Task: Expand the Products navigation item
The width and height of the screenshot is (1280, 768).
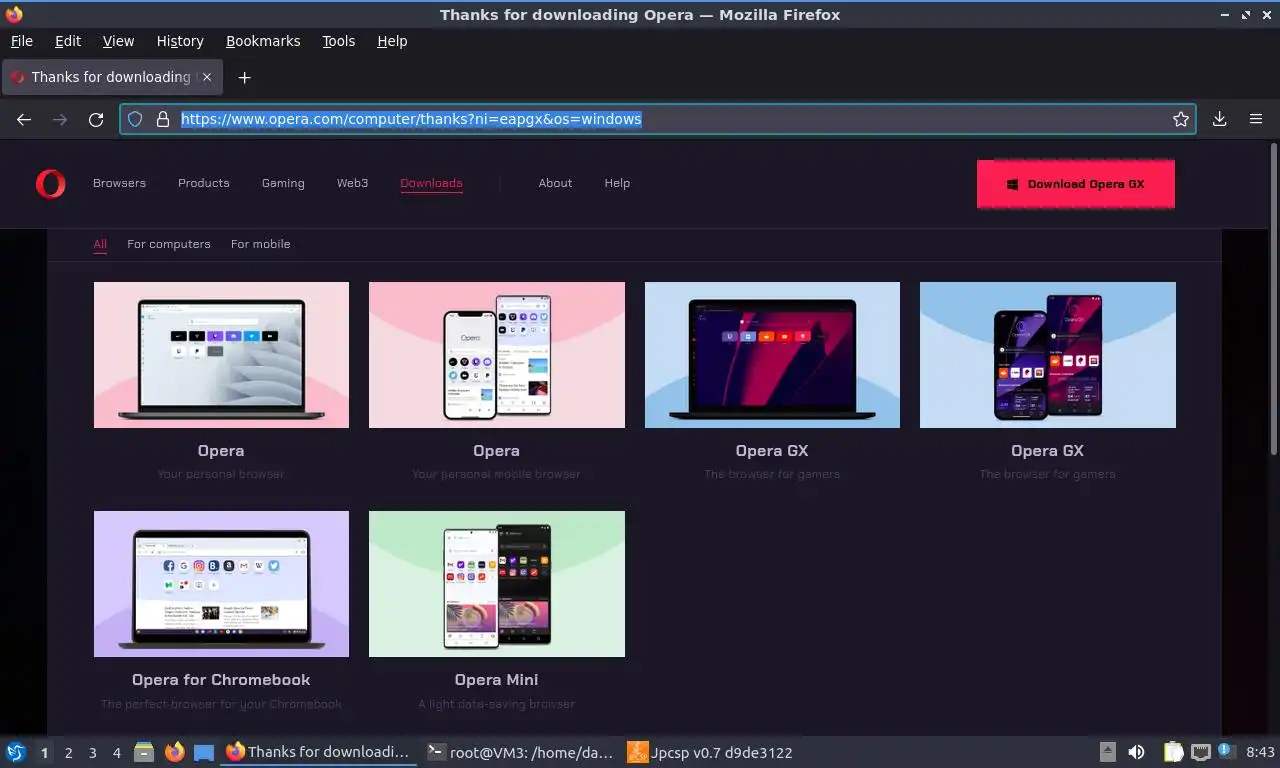Action: [x=204, y=183]
